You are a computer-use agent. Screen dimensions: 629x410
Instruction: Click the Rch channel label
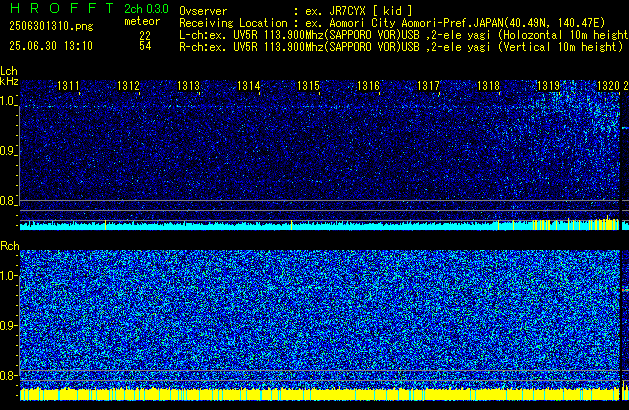tap(10, 246)
